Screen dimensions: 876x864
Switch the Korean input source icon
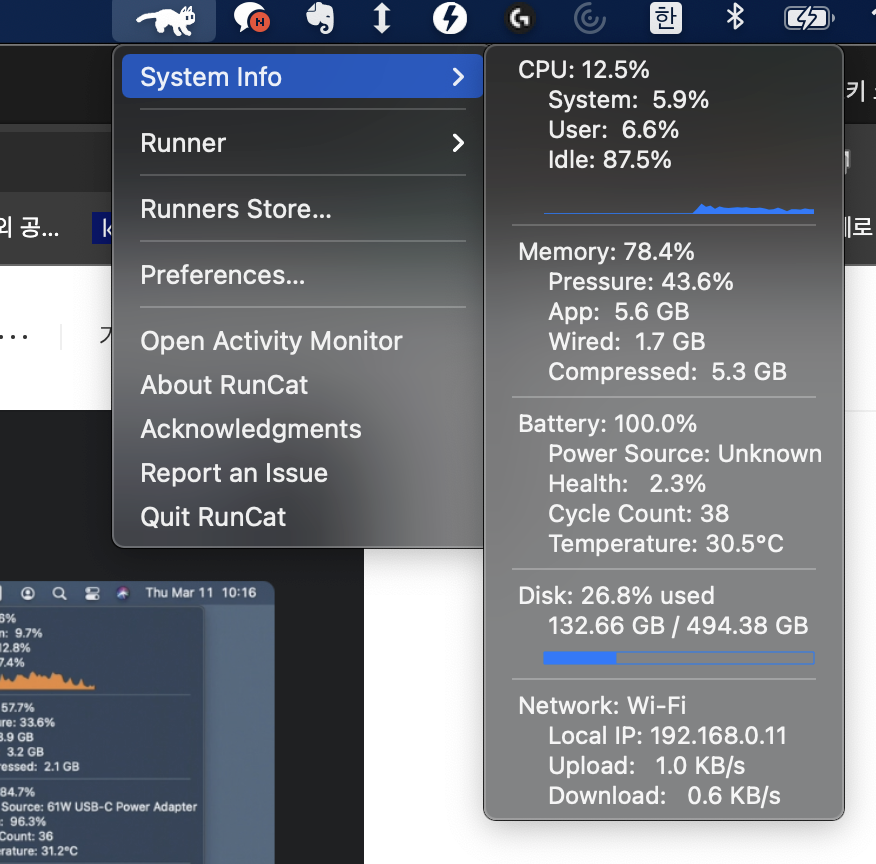click(x=665, y=18)
